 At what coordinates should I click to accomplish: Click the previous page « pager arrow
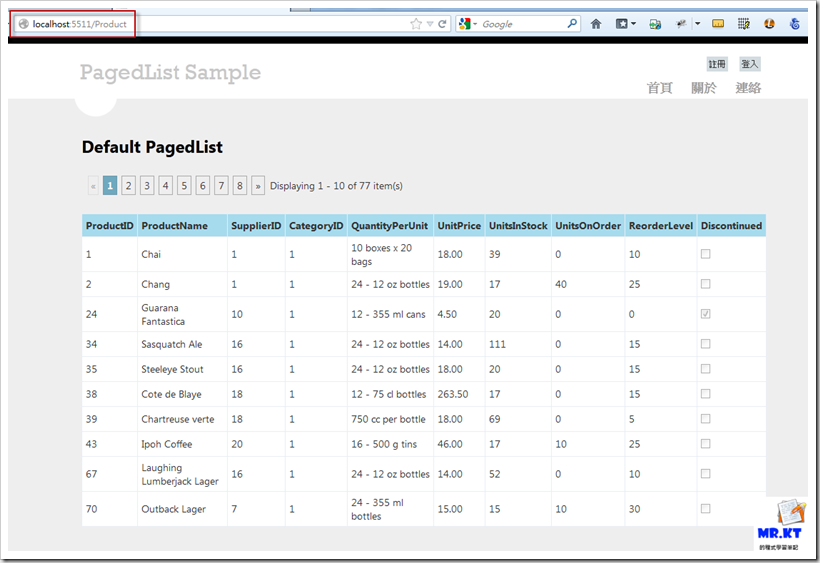(93, 186)
